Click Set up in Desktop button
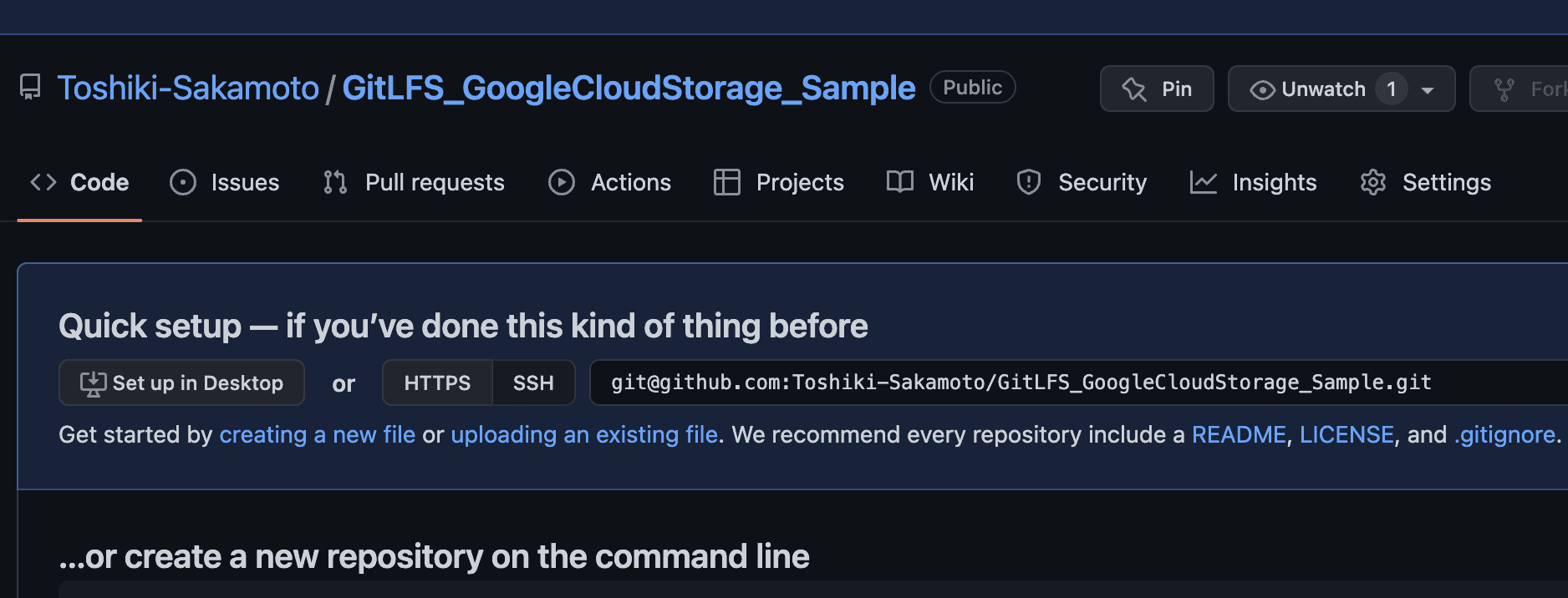Image resolution: width=1568 pixels, height=598 pixels. 181,383
